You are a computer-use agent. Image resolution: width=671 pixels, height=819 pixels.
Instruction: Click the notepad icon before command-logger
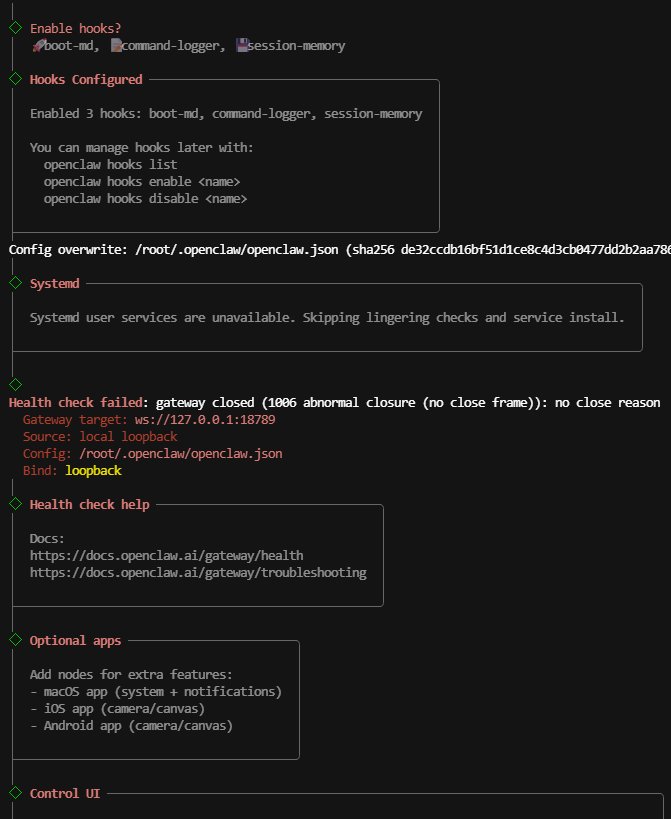pos(116,46)
